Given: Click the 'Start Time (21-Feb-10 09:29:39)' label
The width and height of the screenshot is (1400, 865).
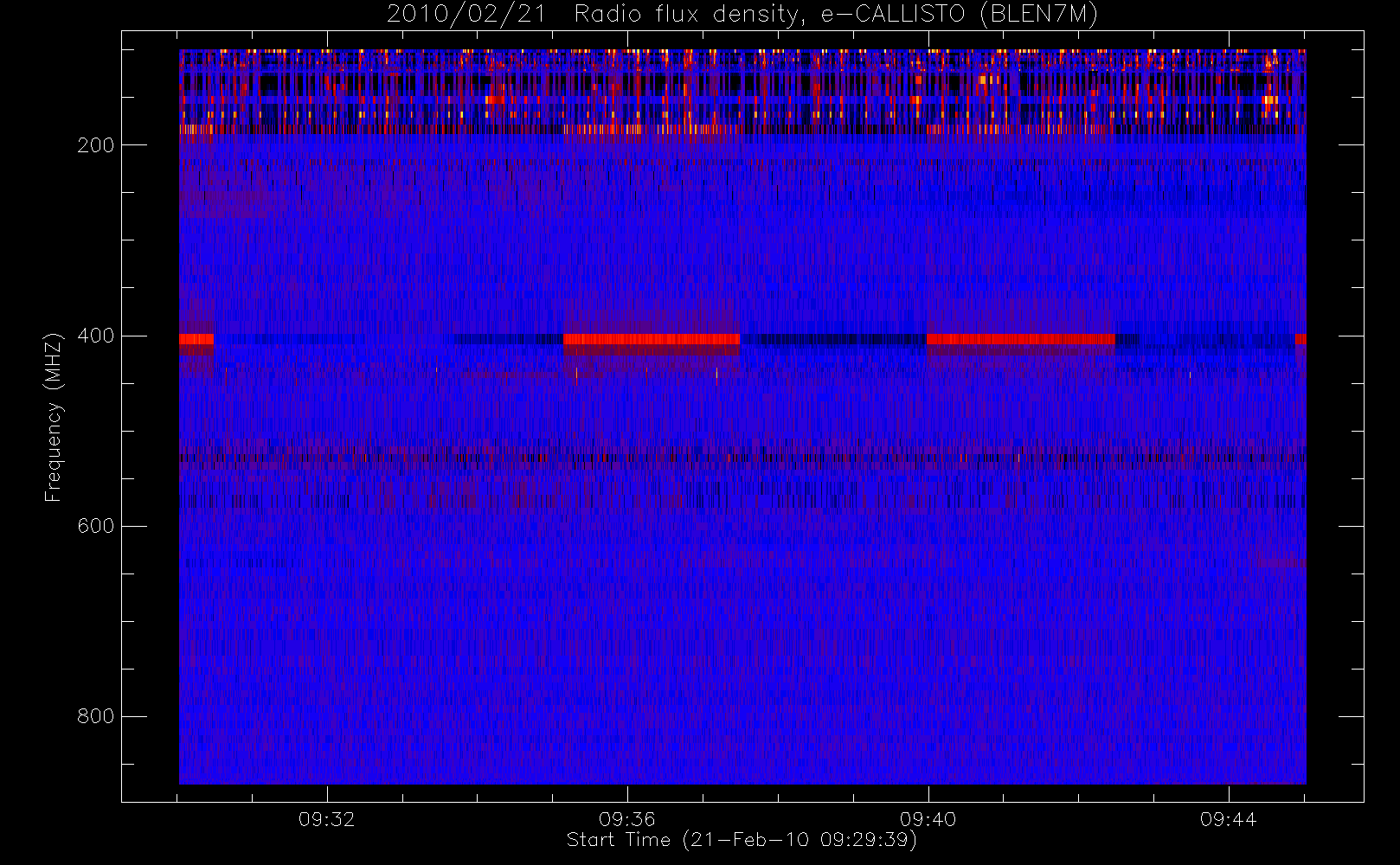Looking at the screenshot, I should tap(742, 840).
